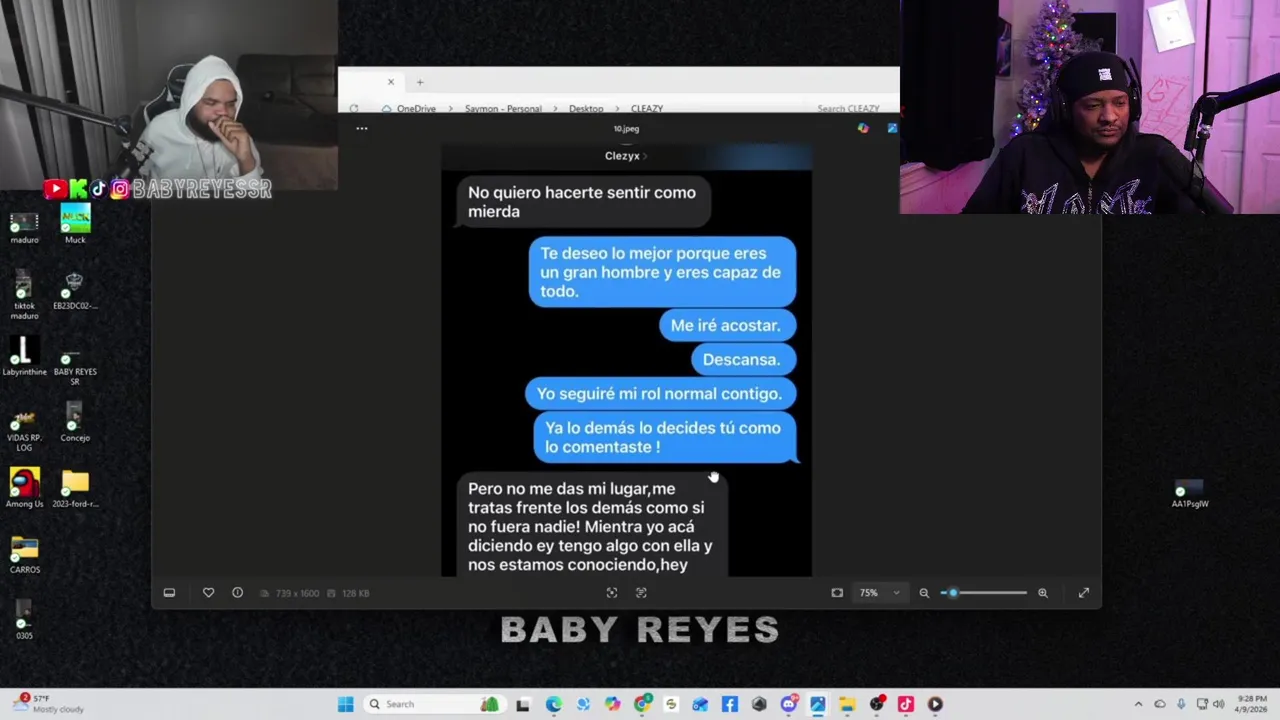Click the visual search (scan) icon
The image size is (1280, 720).
click(x=612, y=593)
